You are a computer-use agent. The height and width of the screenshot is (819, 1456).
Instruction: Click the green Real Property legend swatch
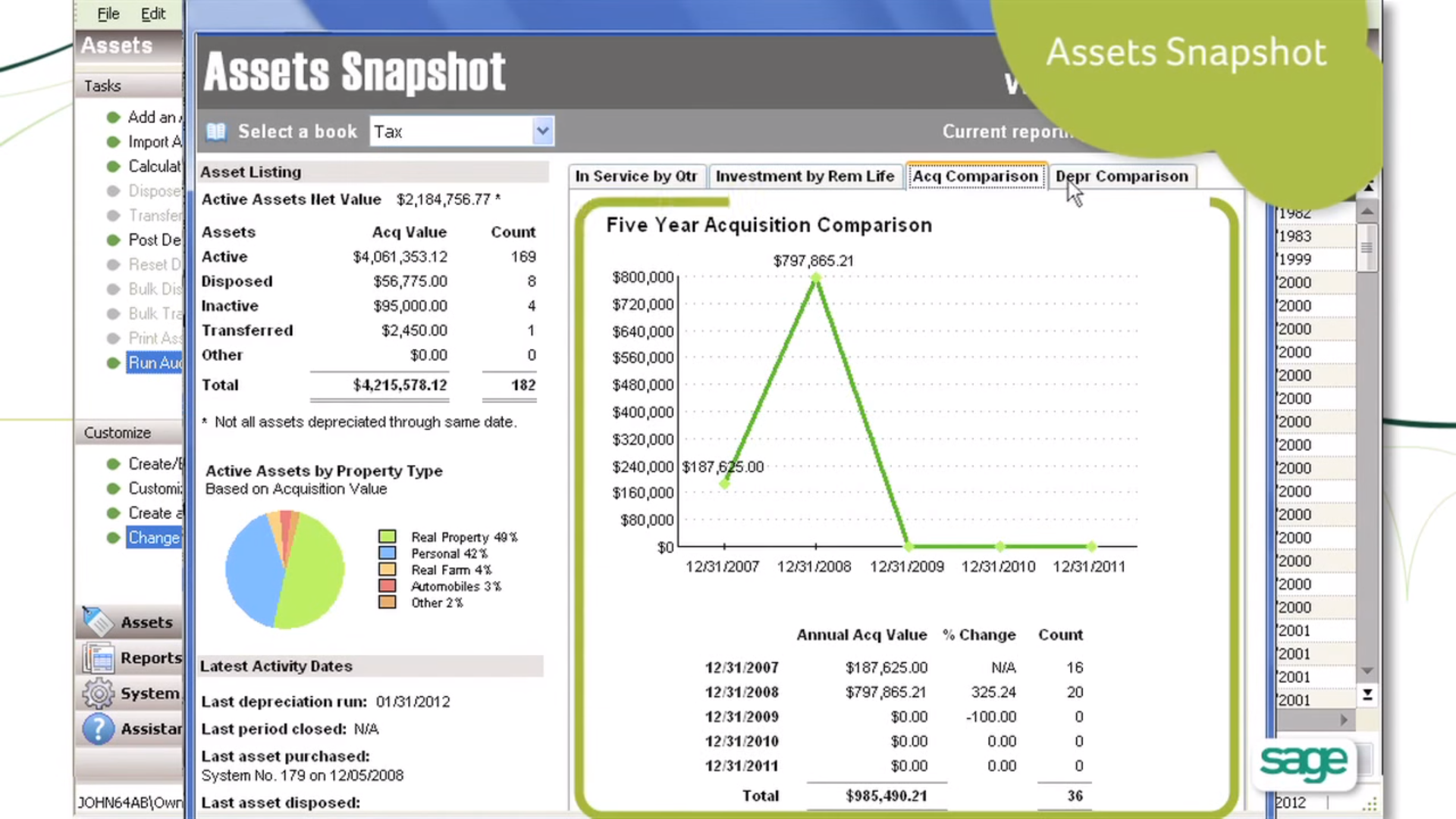(x=388, y=537)
